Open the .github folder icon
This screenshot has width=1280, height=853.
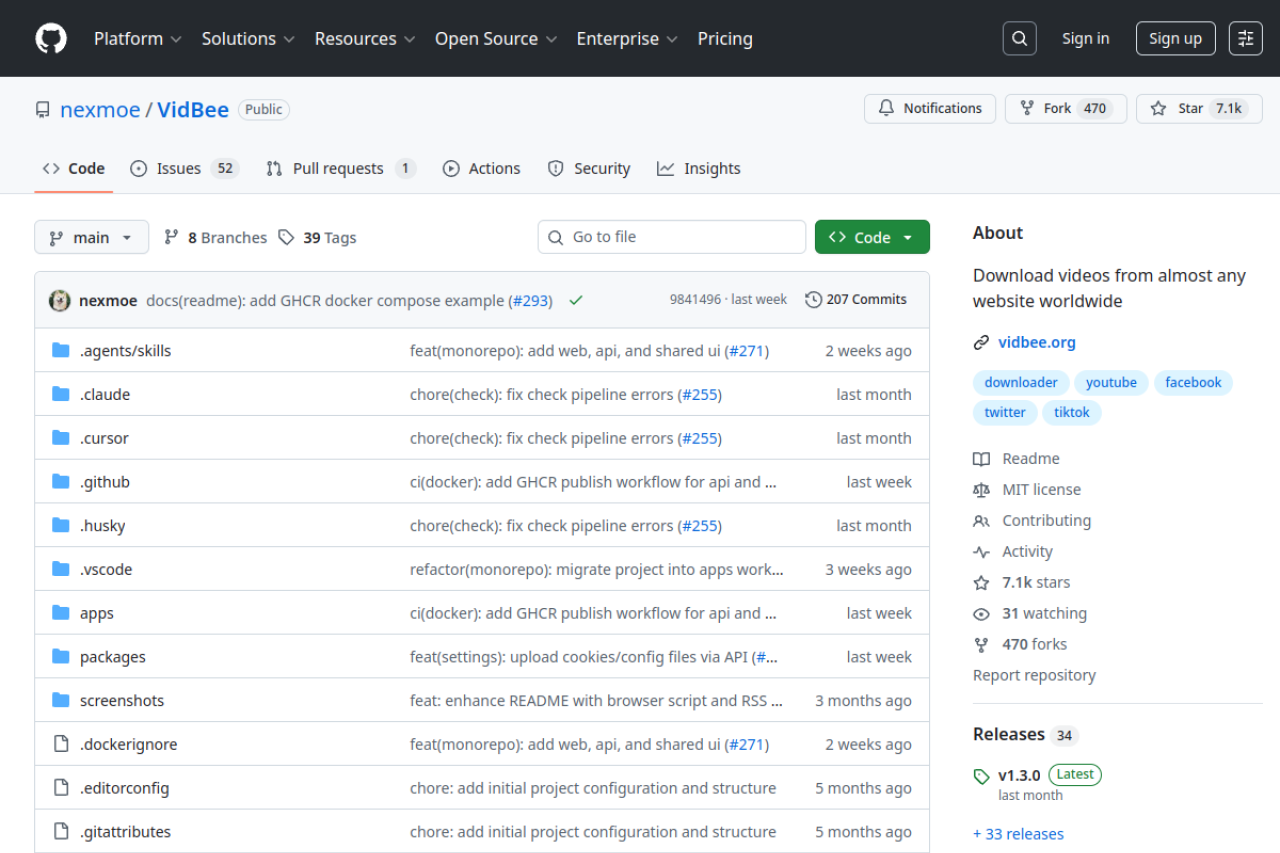59,481
